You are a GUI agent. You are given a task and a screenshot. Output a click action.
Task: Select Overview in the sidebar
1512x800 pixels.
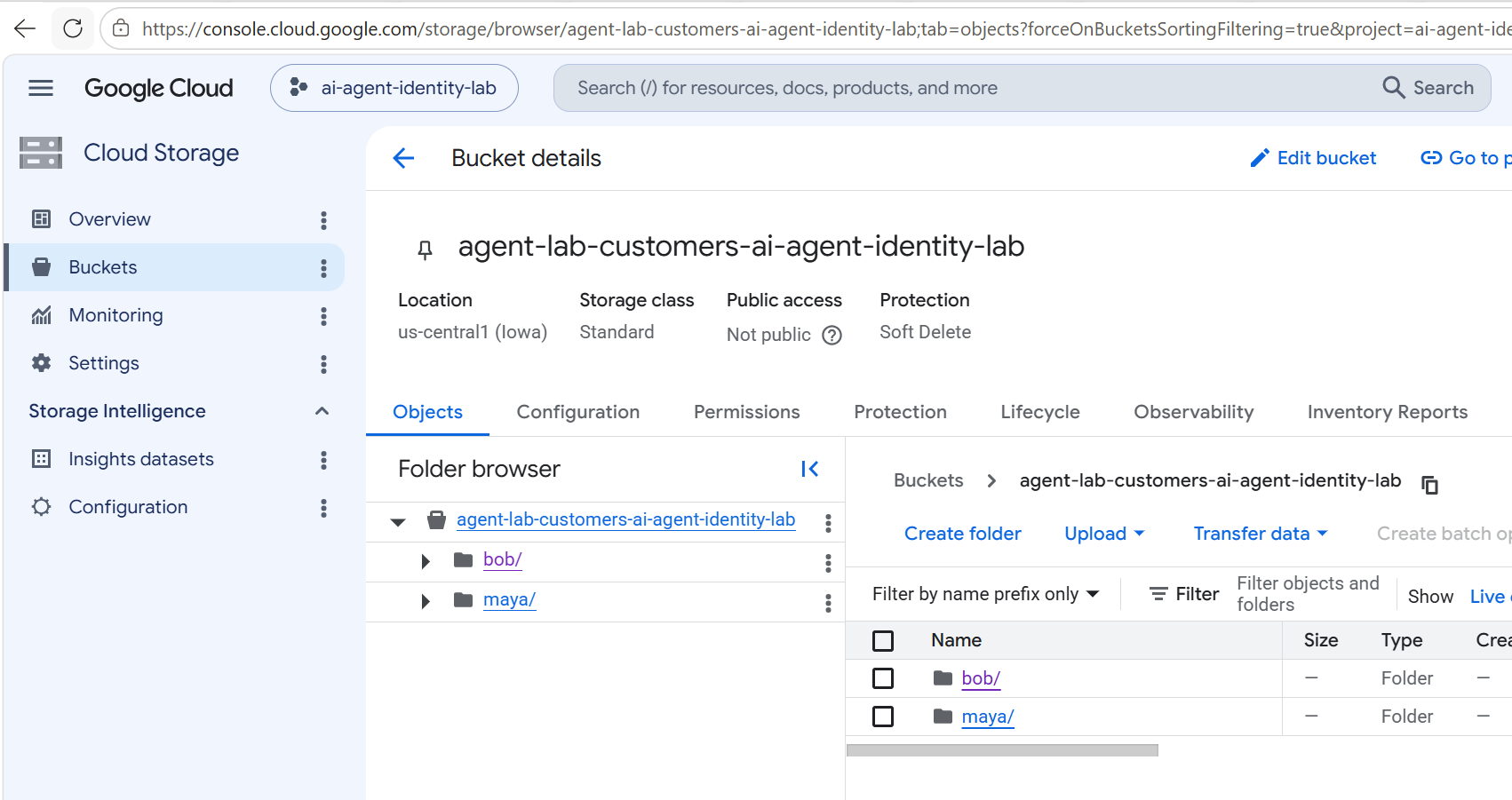(110, 219)
